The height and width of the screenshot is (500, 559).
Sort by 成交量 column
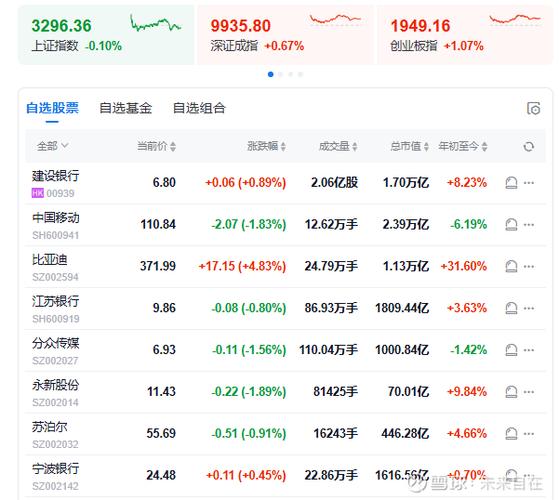pos(338,146)
